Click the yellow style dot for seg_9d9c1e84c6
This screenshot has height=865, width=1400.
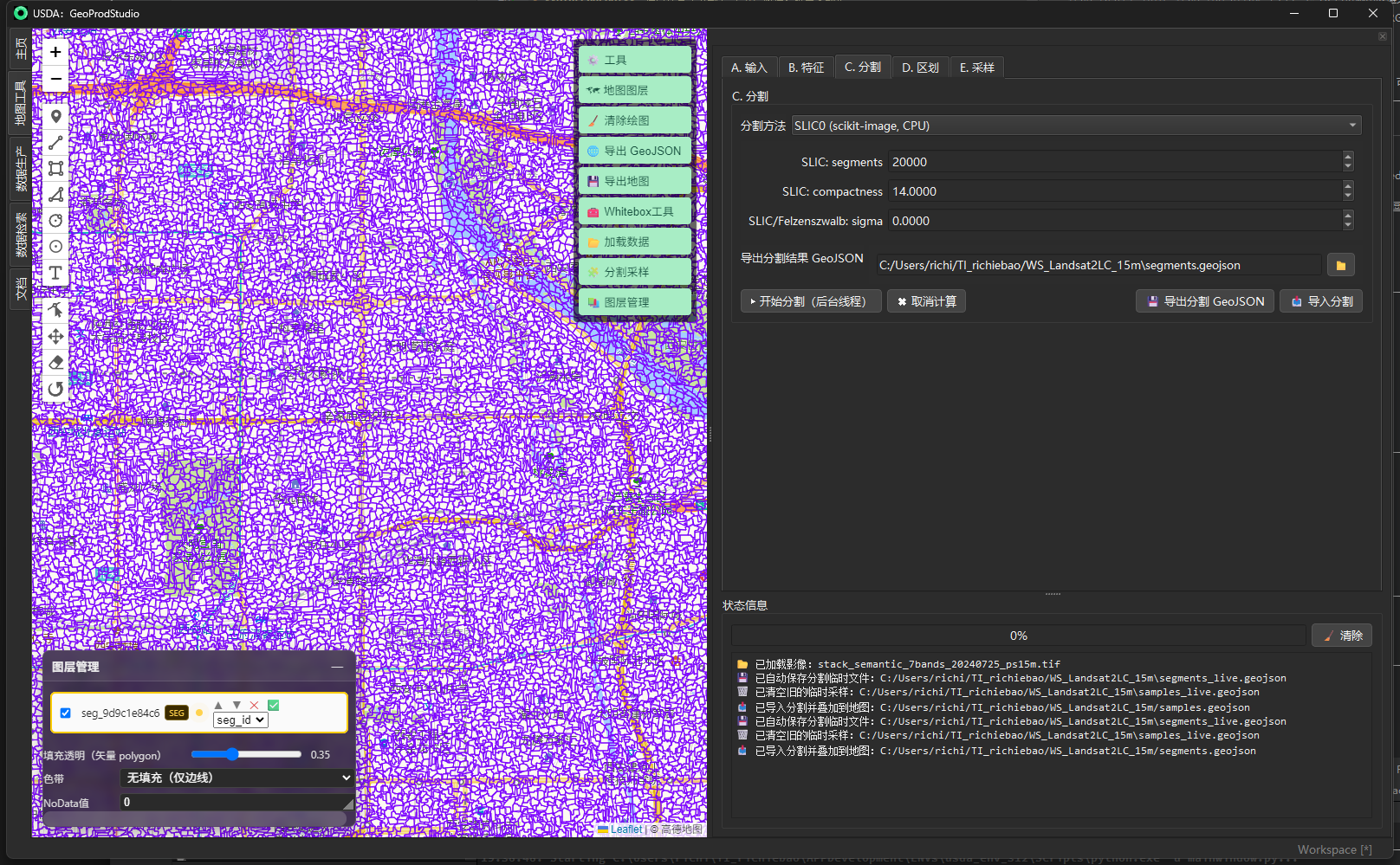pyautogui.click(x=199, y=713)
